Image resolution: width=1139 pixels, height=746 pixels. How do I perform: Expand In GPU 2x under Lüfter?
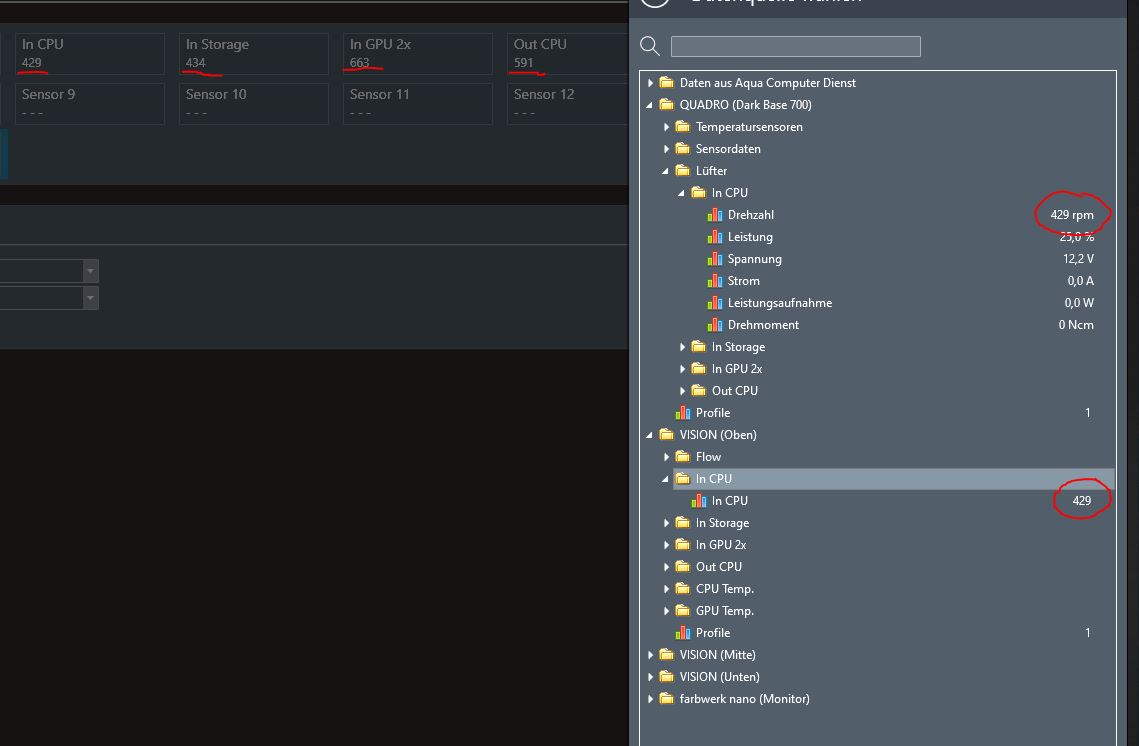(x=682, y=369)
